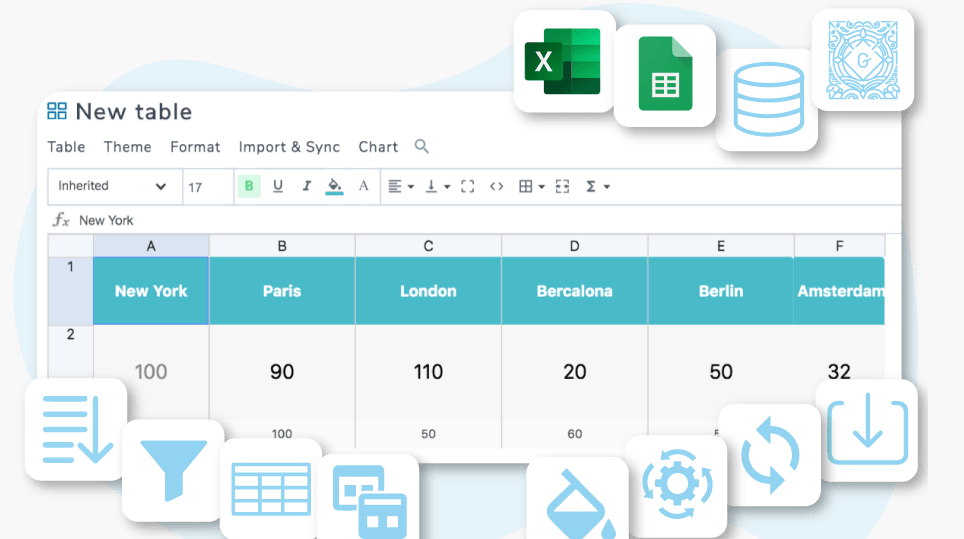Image resolution: width=964 pixels, height=539 pixels.
Task: Click the blue table grid tile
Action: 271,489
